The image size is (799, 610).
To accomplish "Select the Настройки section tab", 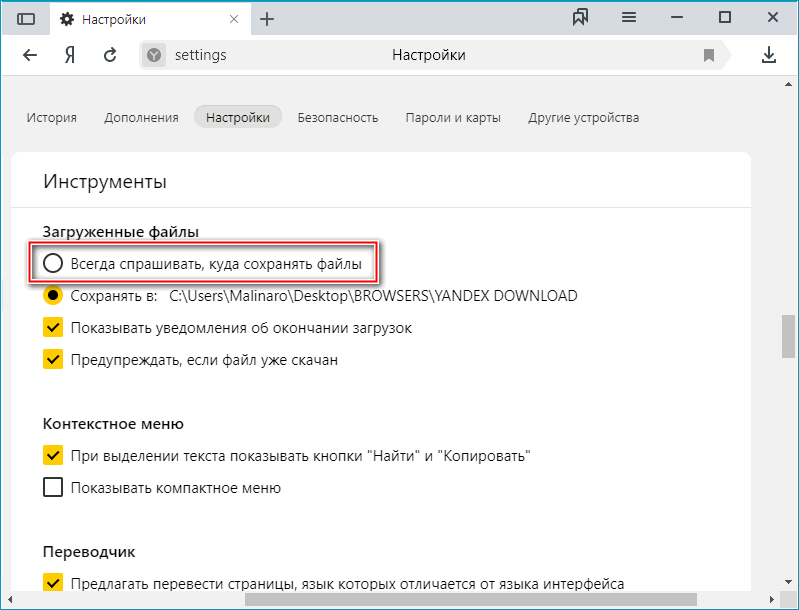I will (238, 117).
